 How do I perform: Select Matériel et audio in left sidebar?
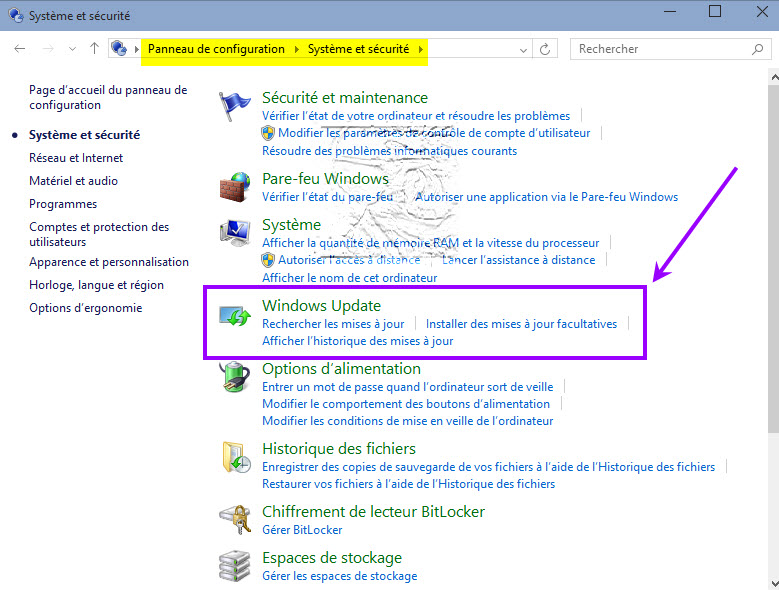[x=73, y=181]
